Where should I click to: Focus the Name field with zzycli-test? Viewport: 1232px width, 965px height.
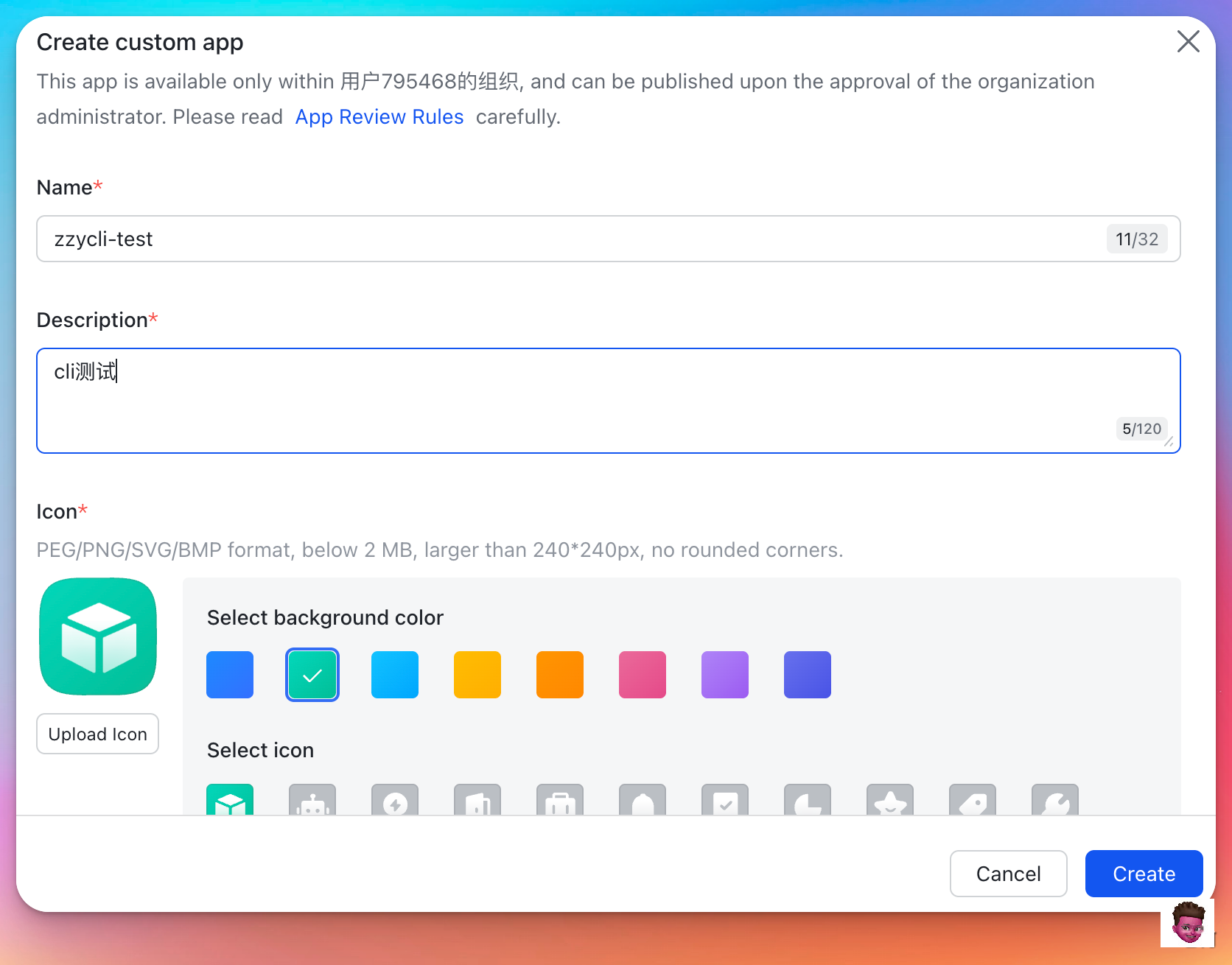(x=609, y=239)
